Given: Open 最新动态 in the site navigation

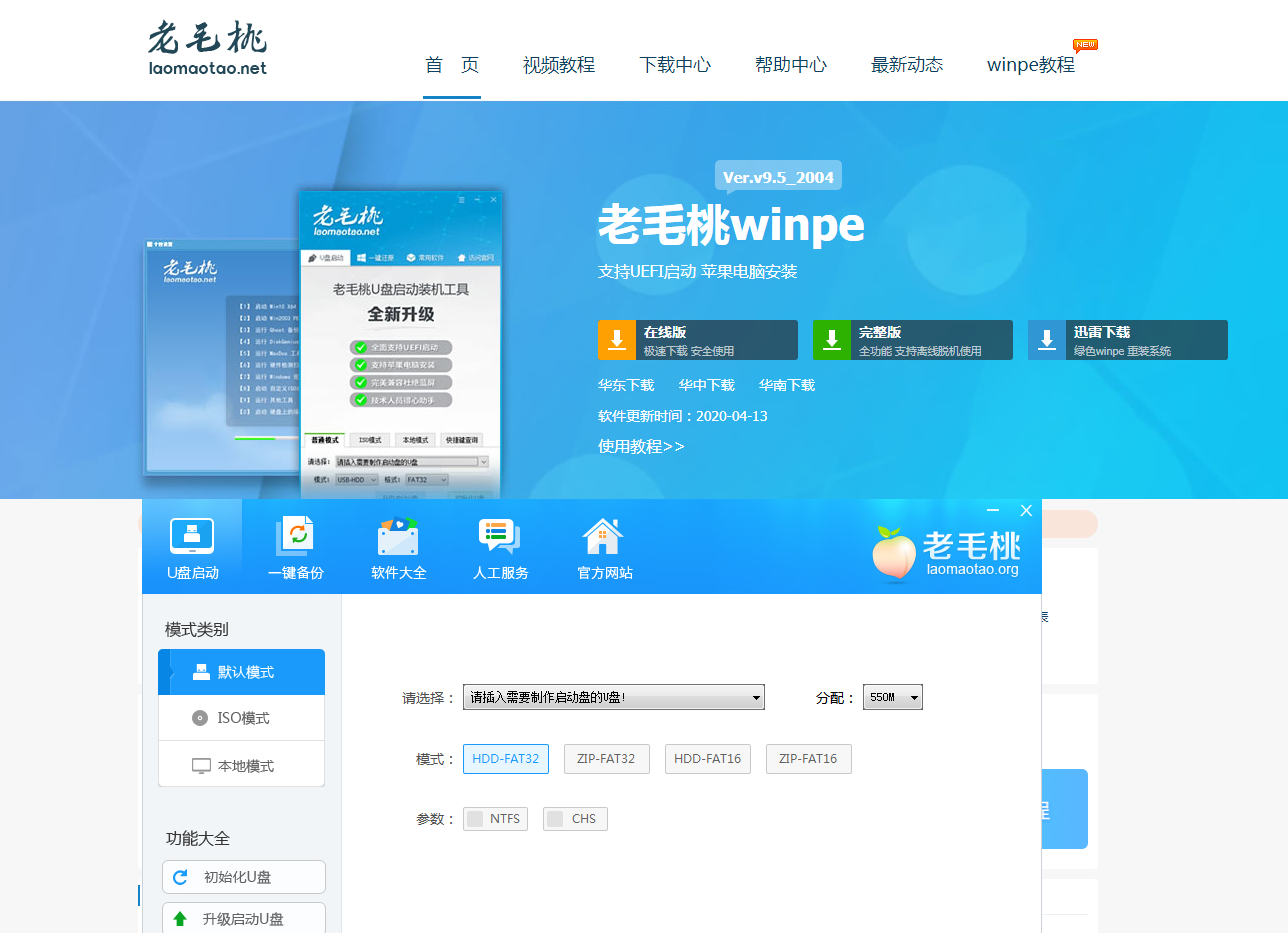Looking at the screenshot, I should pos(907,65).
